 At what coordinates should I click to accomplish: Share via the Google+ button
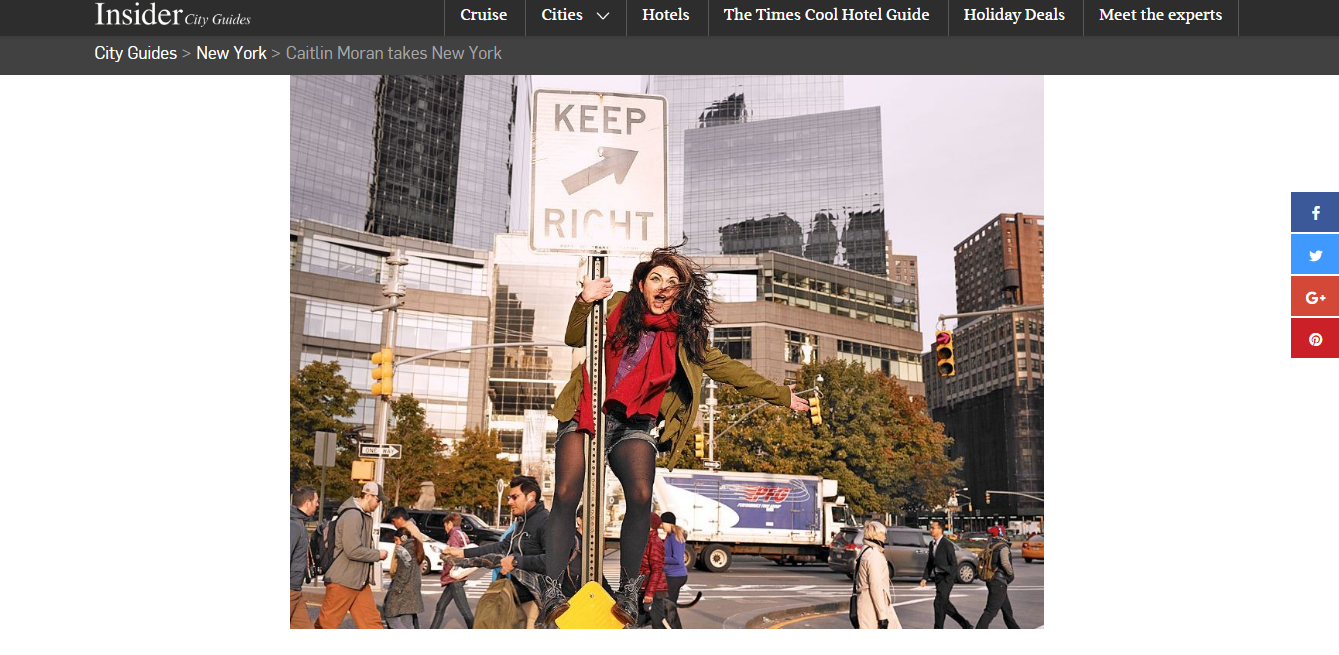(x=1315, y=297)
